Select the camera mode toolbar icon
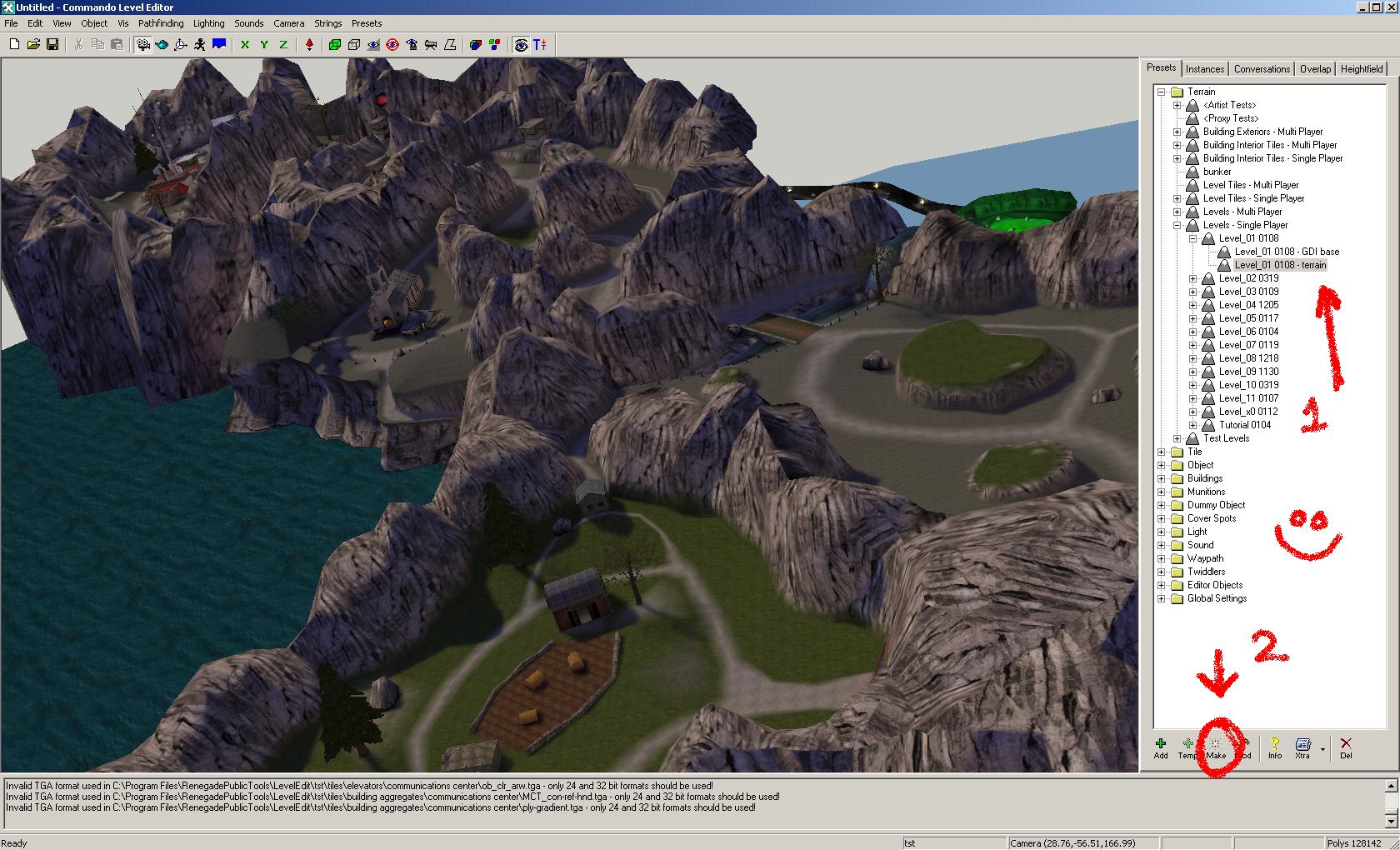The width and height of the screenshot is (1400, 850). tap(142, 45)
